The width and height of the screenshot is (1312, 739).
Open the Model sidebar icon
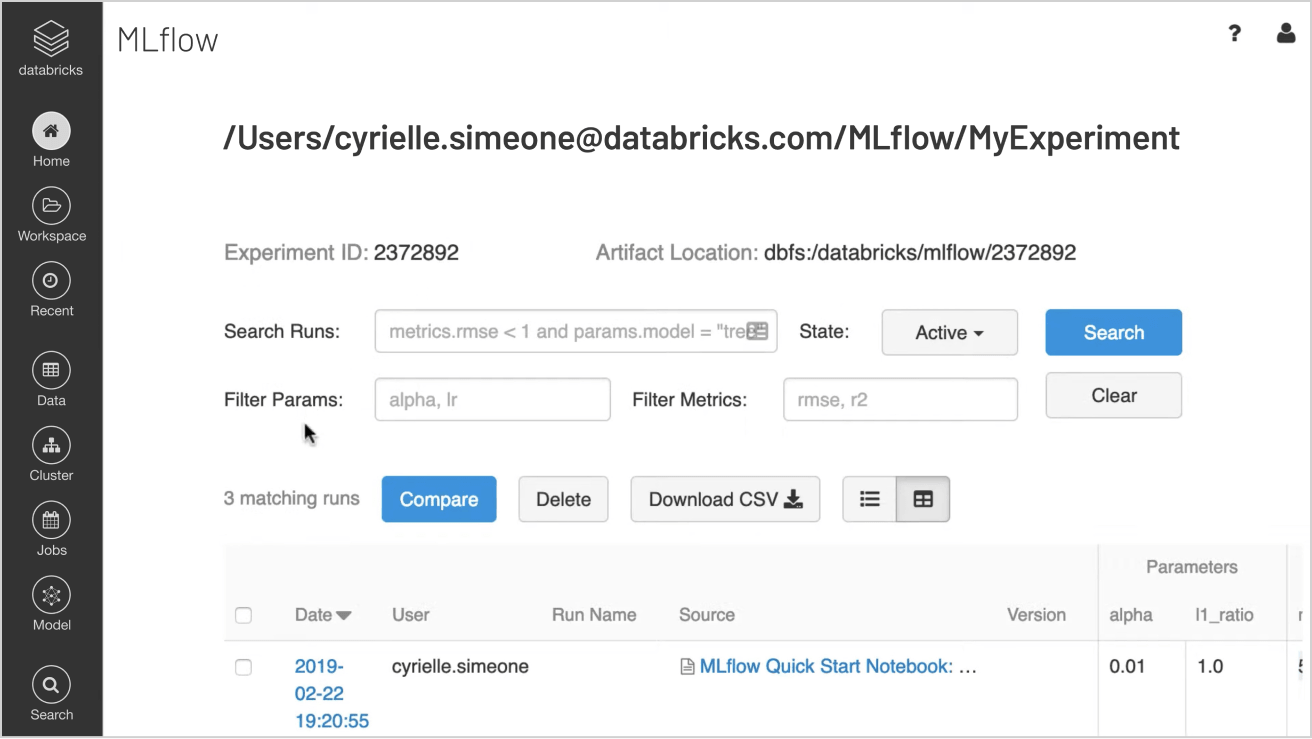[x=51, y=595]
